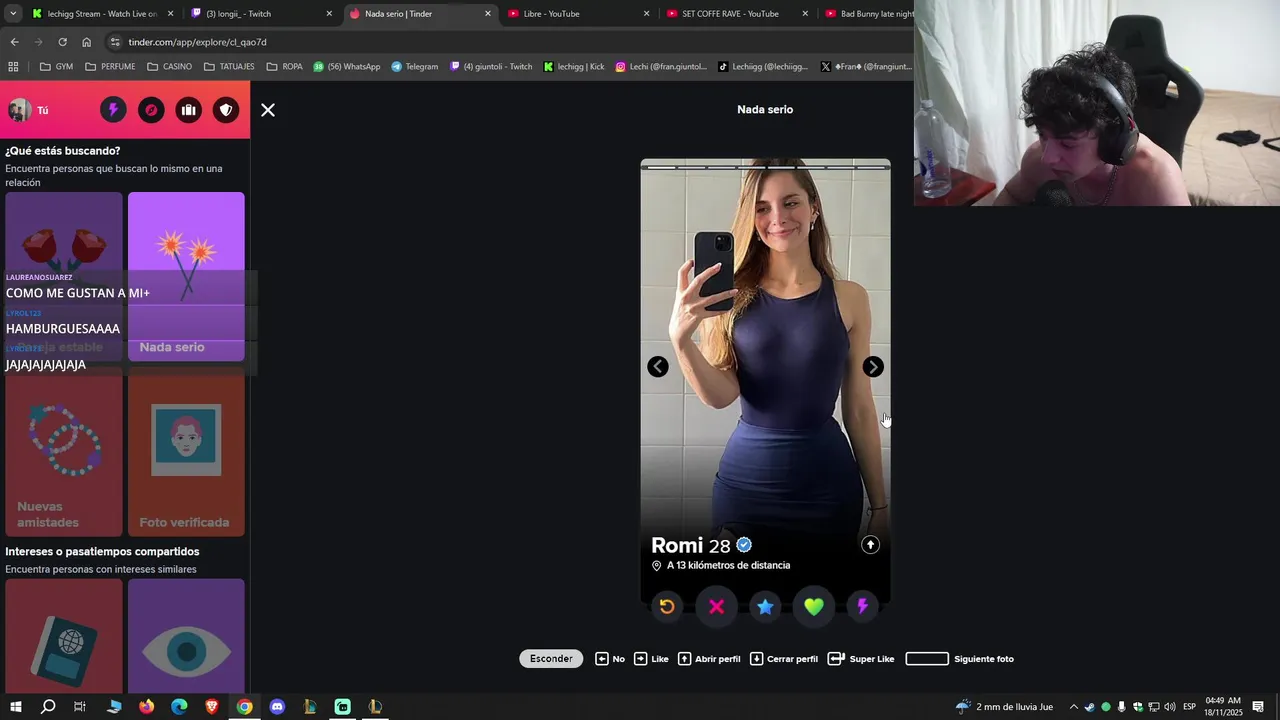This screenshot has height=720, width=1280.
Task: Click the Super Like shortcut hint
Action: click(x=861, y=659)
